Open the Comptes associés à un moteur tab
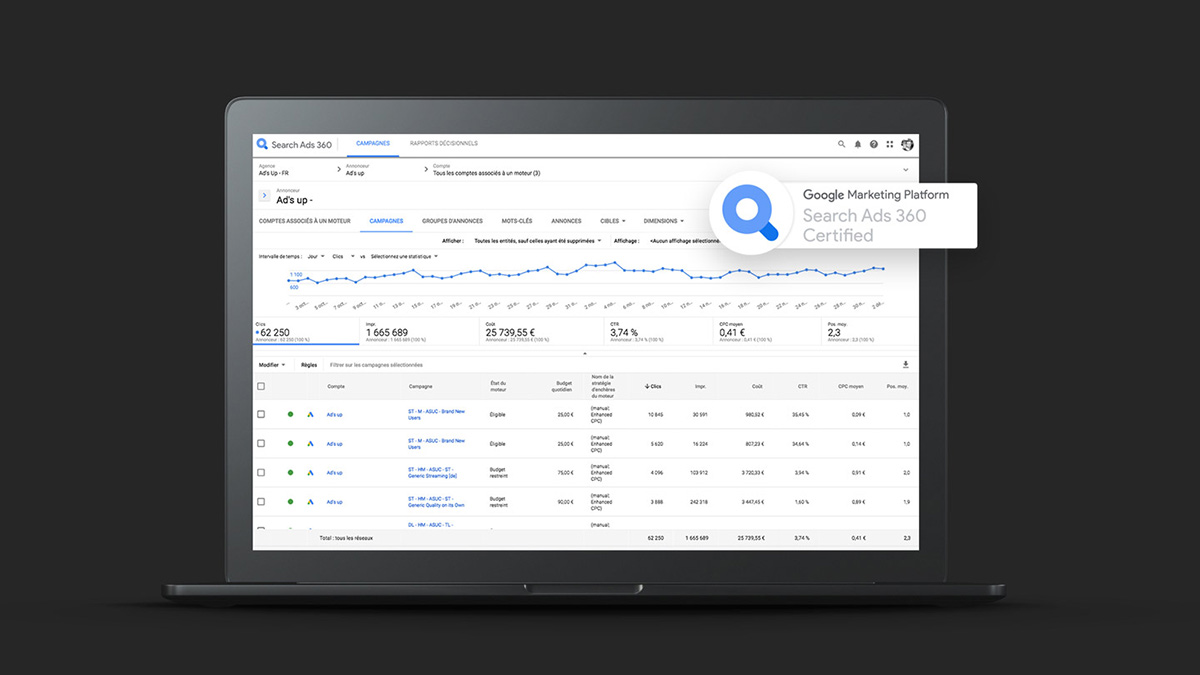The image size is (1200, 675). 304,221
